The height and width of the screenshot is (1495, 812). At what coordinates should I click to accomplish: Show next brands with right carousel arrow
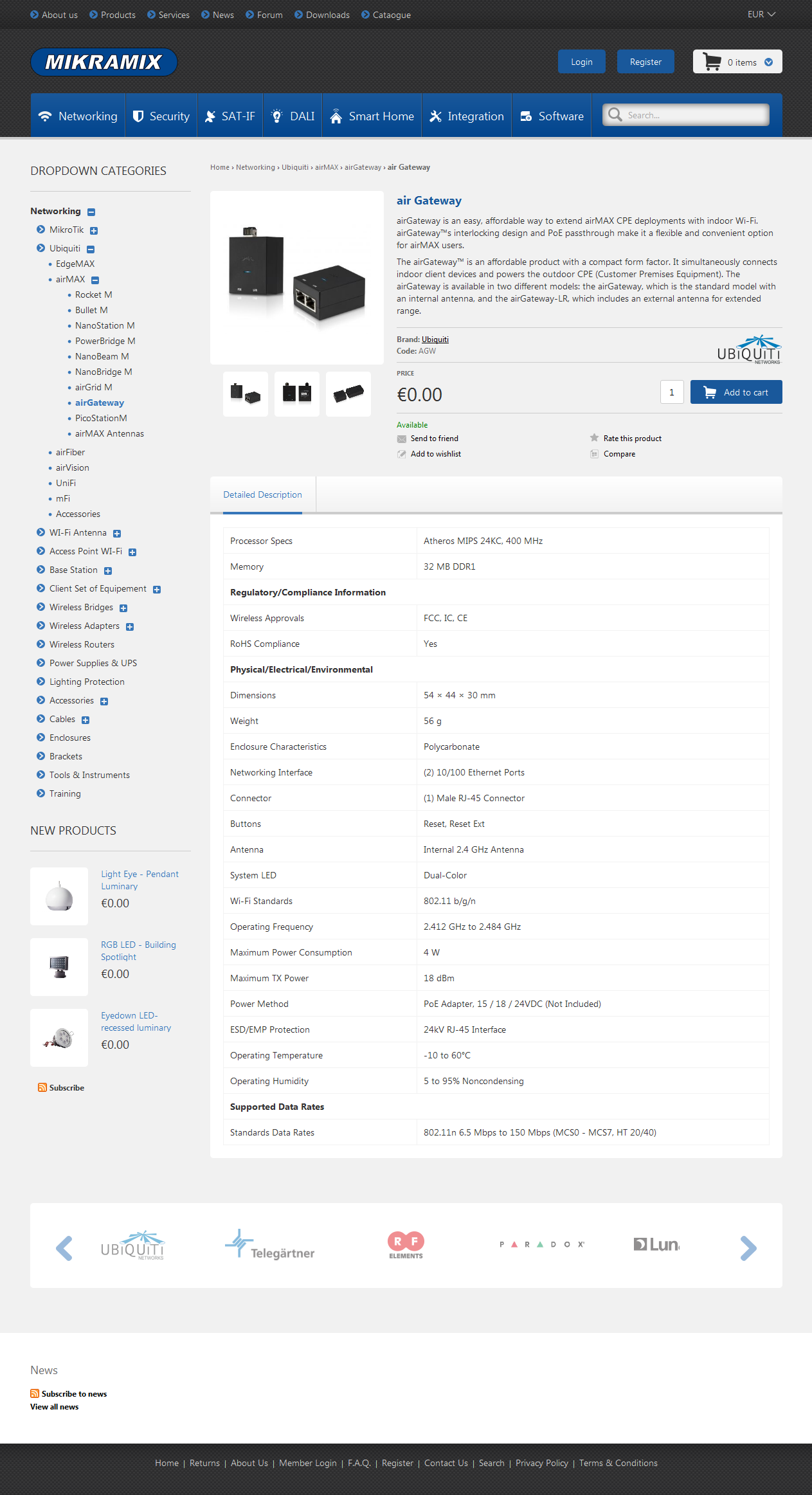748,1248
